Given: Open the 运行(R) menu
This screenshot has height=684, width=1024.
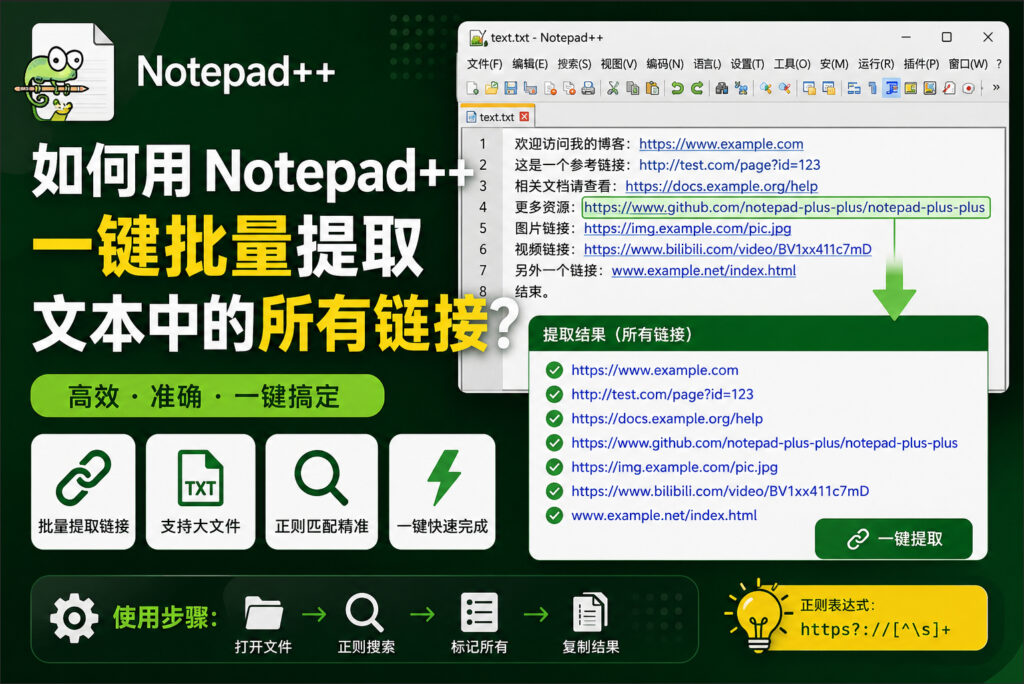Looking at the screenshot, I should (x=876, y=64).
